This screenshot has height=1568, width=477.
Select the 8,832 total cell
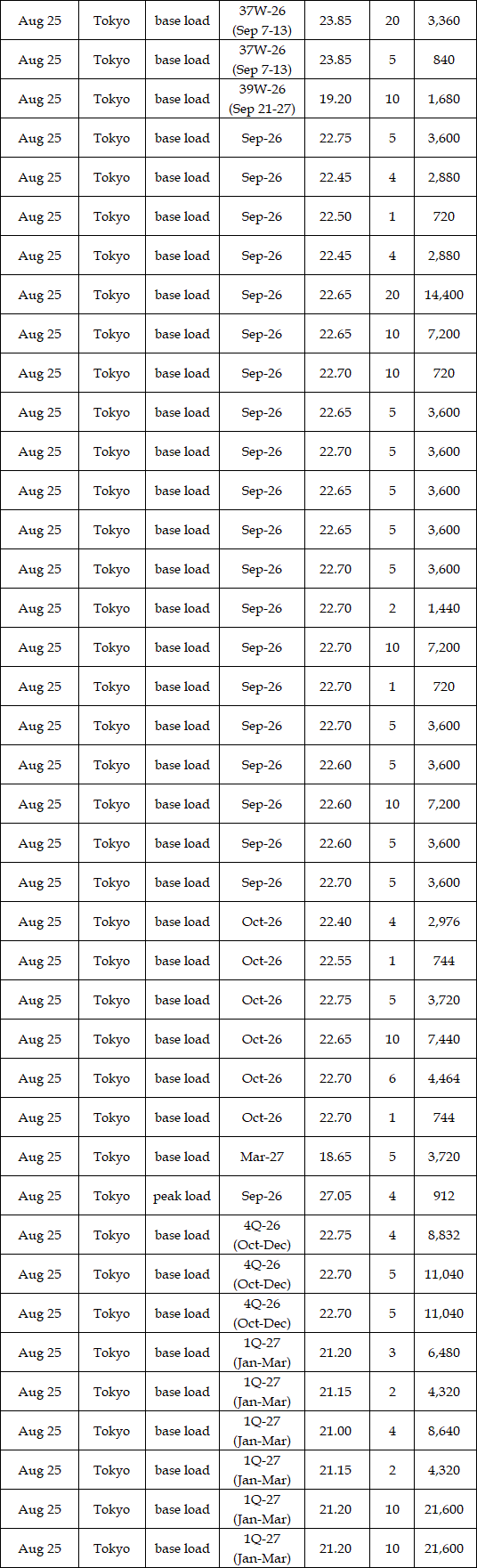click(444, 1235)
